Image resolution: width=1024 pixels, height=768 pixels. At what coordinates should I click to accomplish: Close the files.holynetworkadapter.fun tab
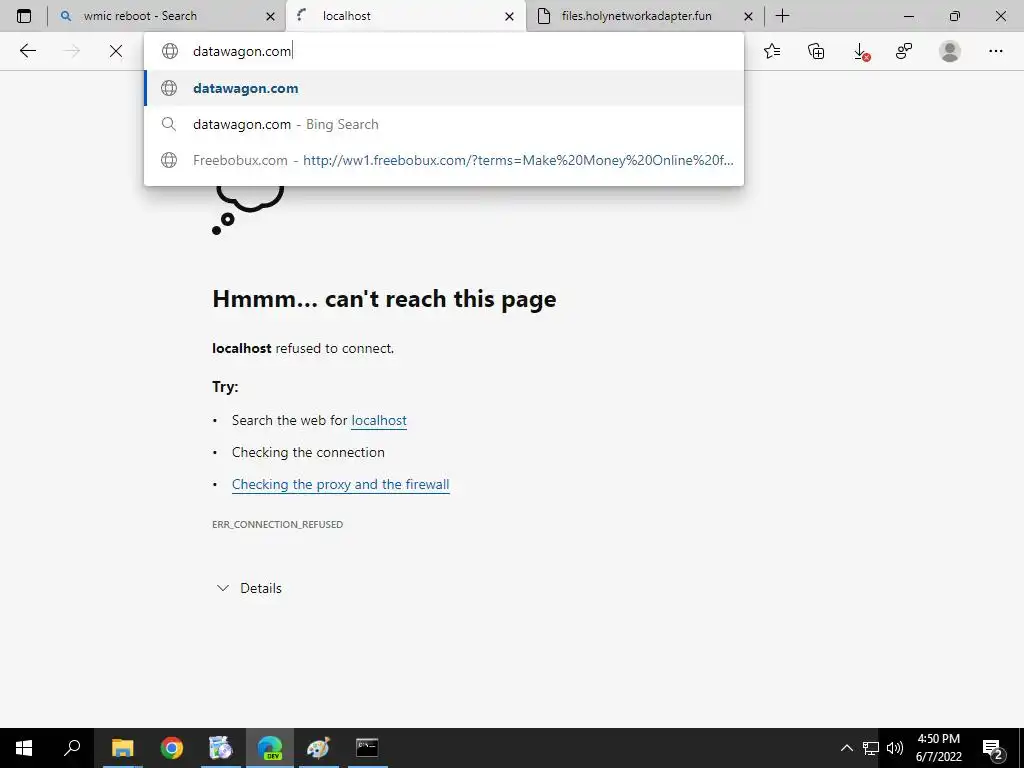(x=748, y=16)
